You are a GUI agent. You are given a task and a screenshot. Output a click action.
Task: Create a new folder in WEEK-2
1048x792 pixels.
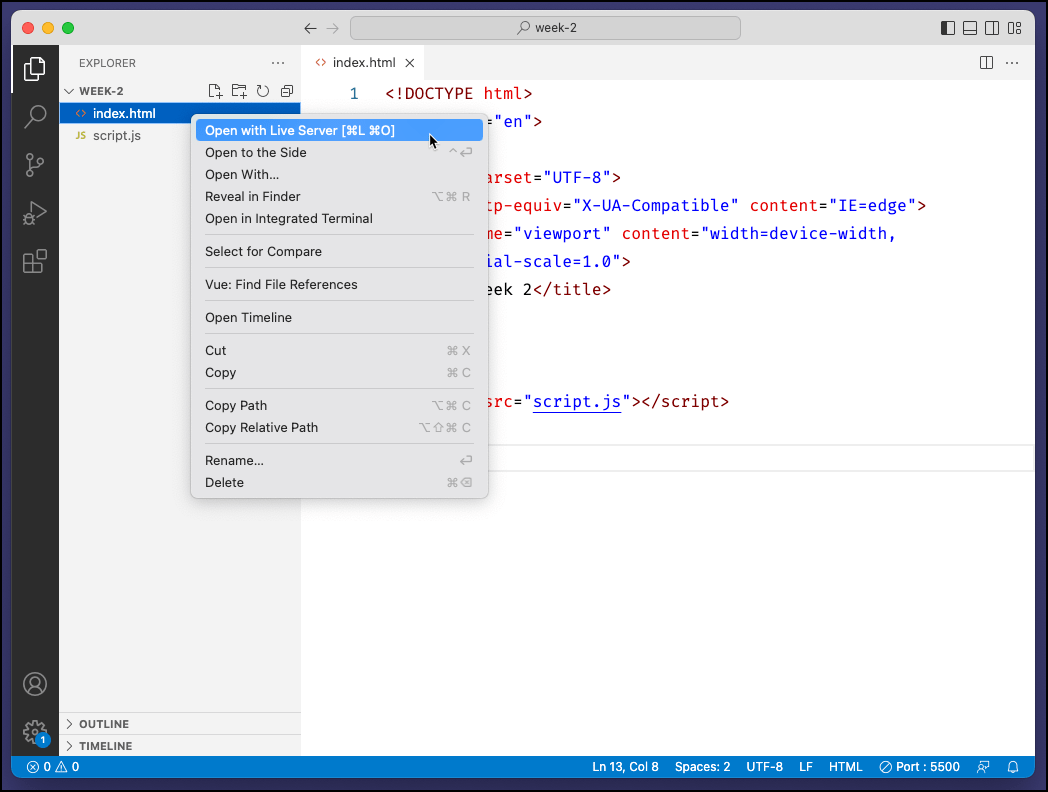[x=239, y=91]
